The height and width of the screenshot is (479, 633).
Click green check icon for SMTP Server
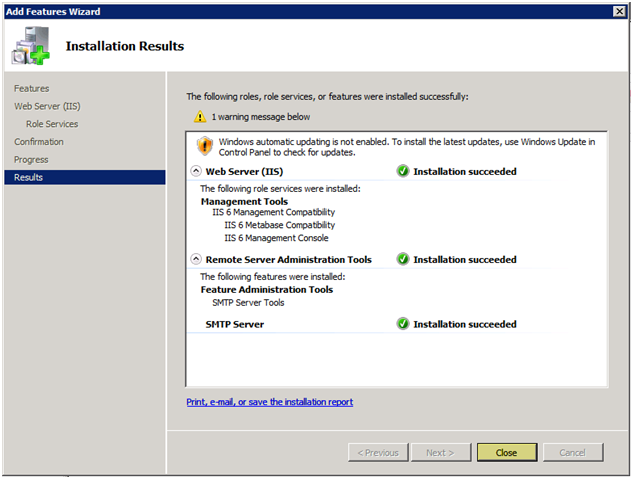tap(402, 324)
